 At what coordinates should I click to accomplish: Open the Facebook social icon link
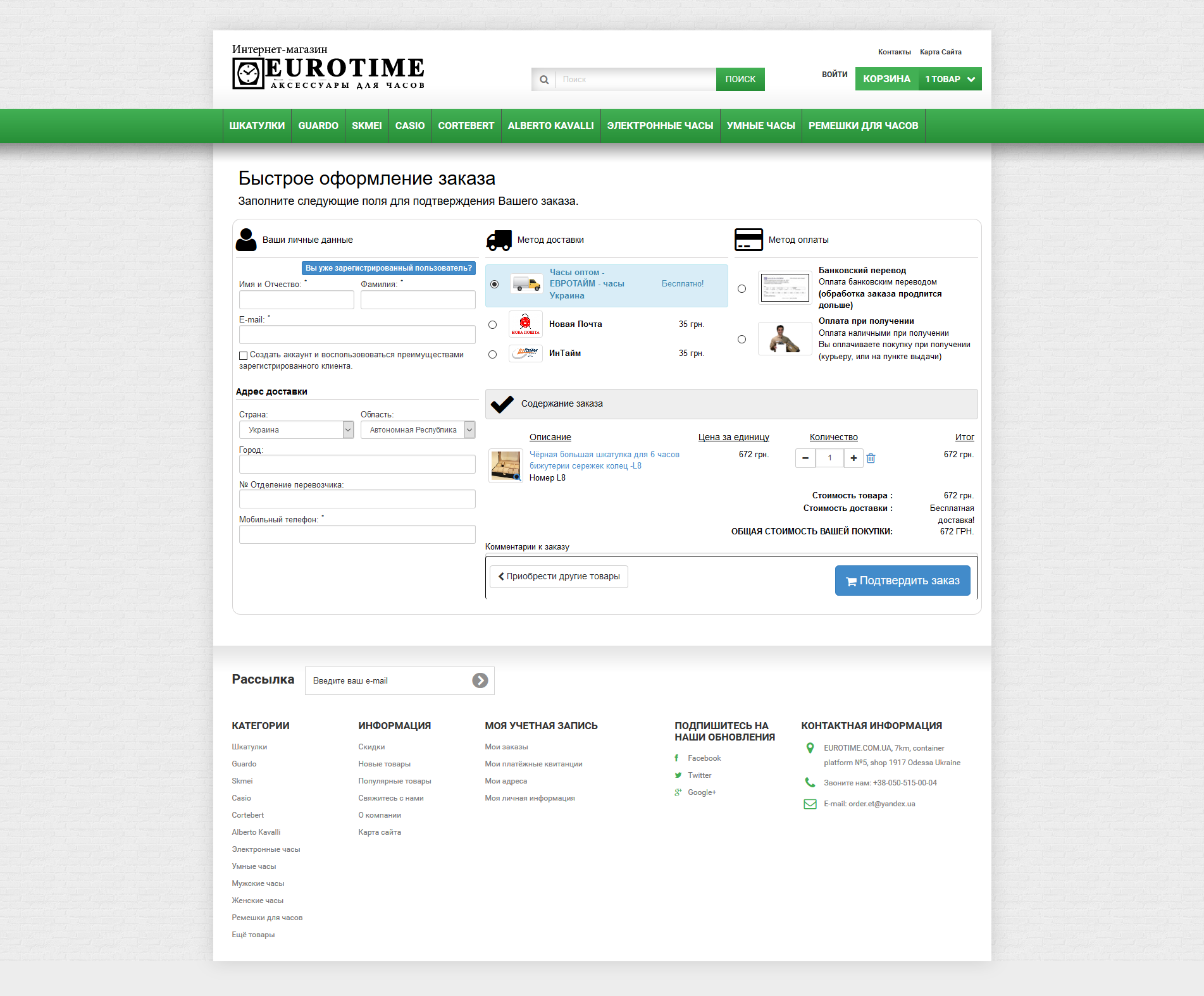click(x=677, y=758)
